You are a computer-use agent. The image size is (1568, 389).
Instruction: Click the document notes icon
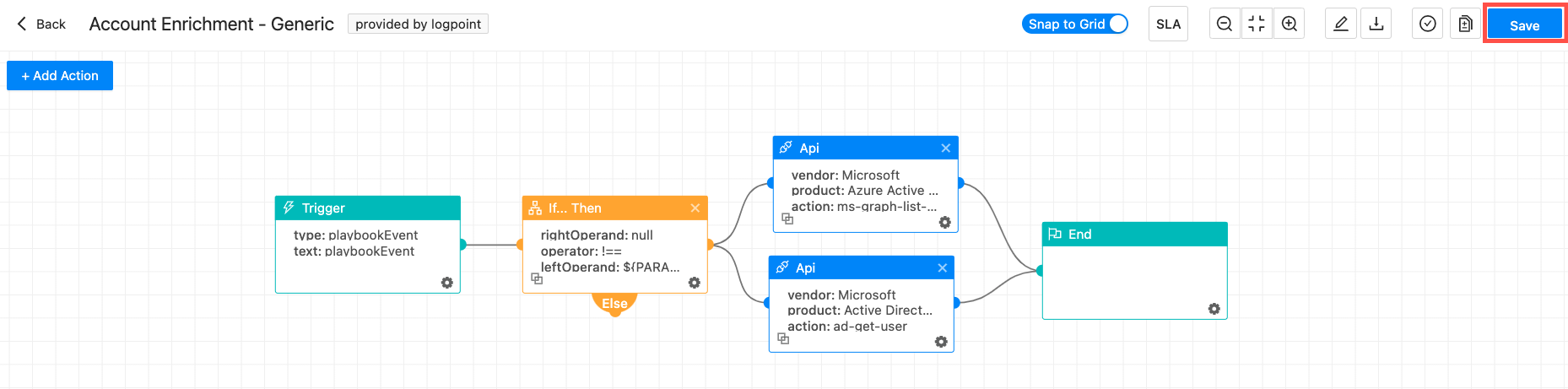coord(1466,24)
